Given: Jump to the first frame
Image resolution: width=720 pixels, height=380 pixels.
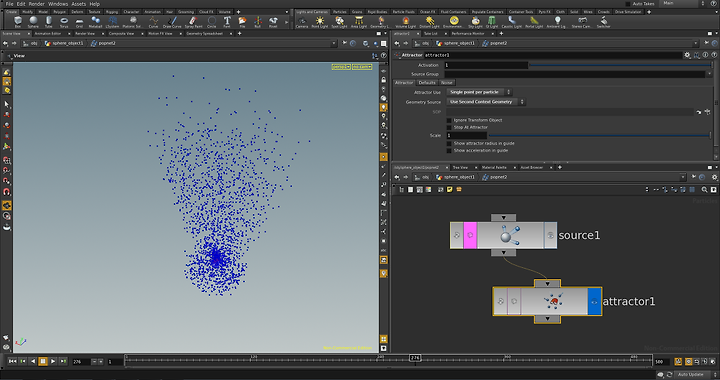Looking at the screenshot, I should click(13, 362).
